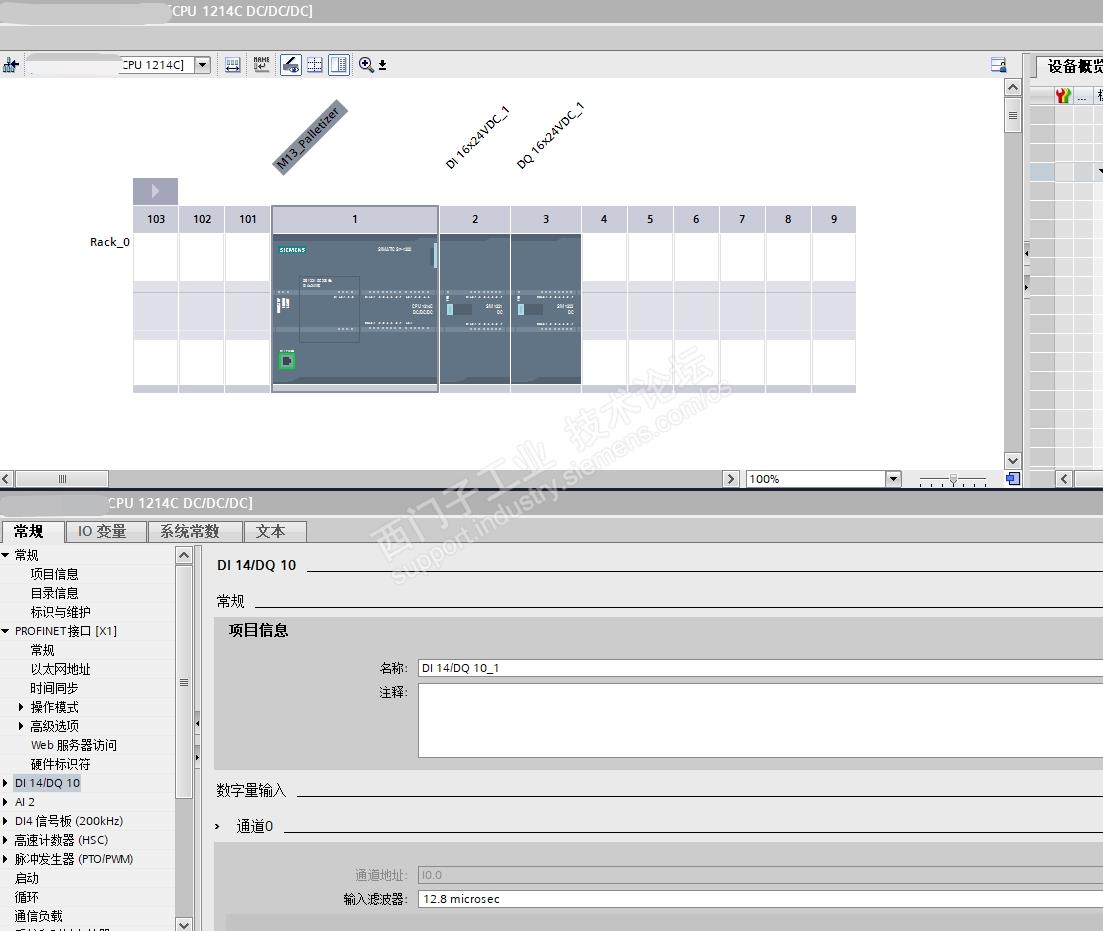The image size is (1103, 931).
Task: Click the zoom slider handle
Action: coord(953,479)
